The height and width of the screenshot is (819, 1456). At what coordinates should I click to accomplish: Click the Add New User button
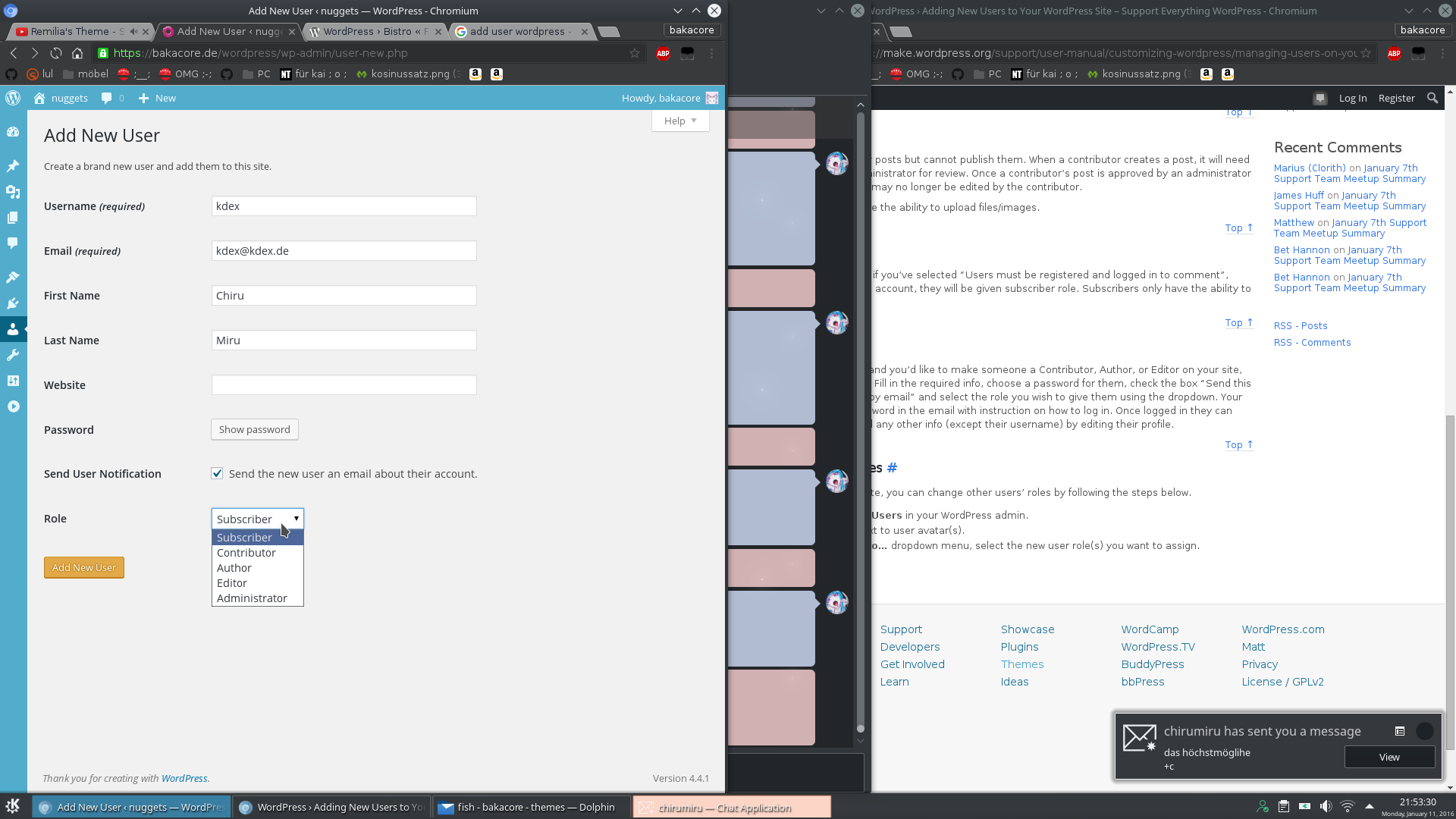click(84, 567)
